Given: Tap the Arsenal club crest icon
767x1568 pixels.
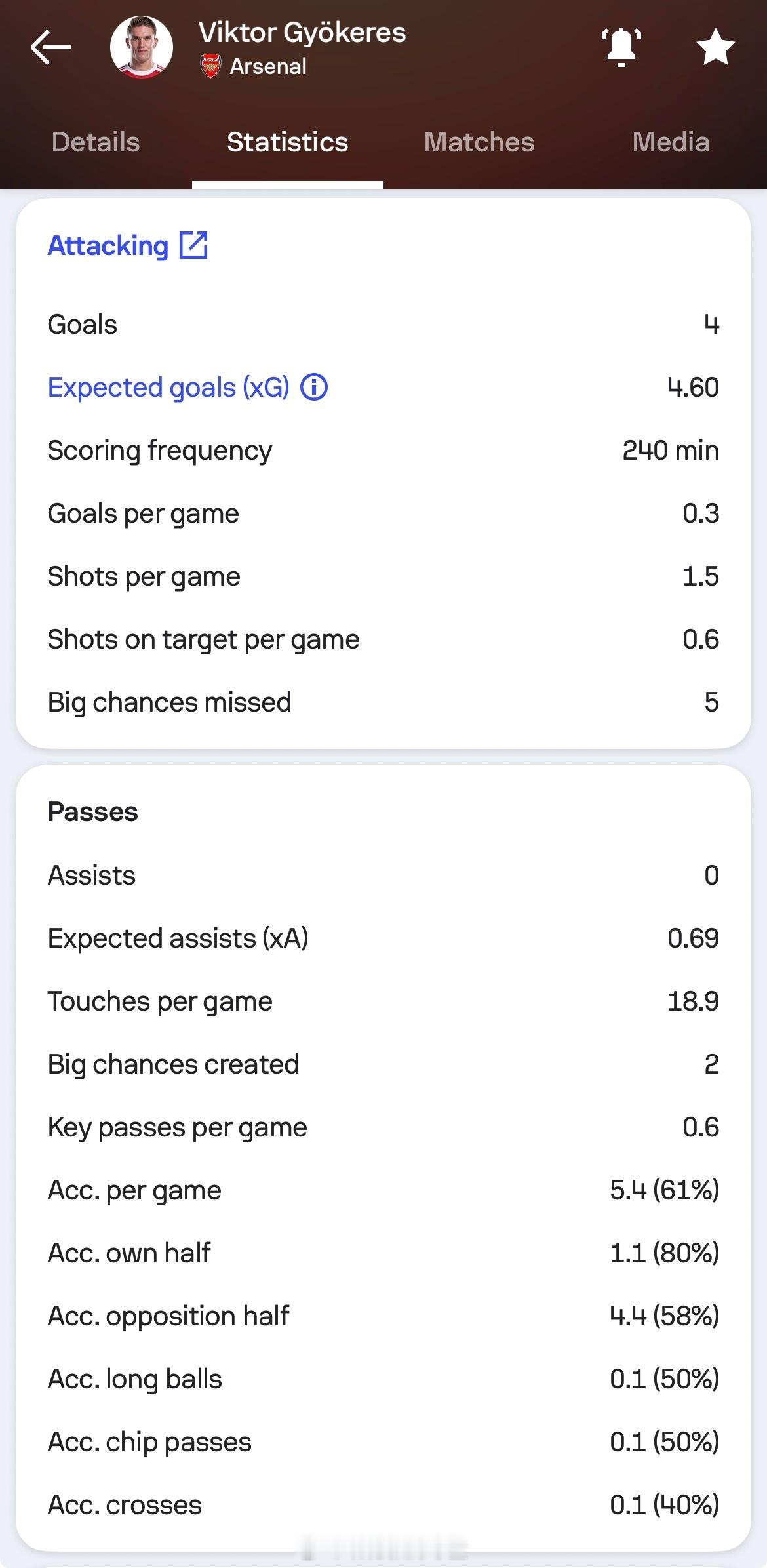Looking at the screenshot, I should point(210,67).
